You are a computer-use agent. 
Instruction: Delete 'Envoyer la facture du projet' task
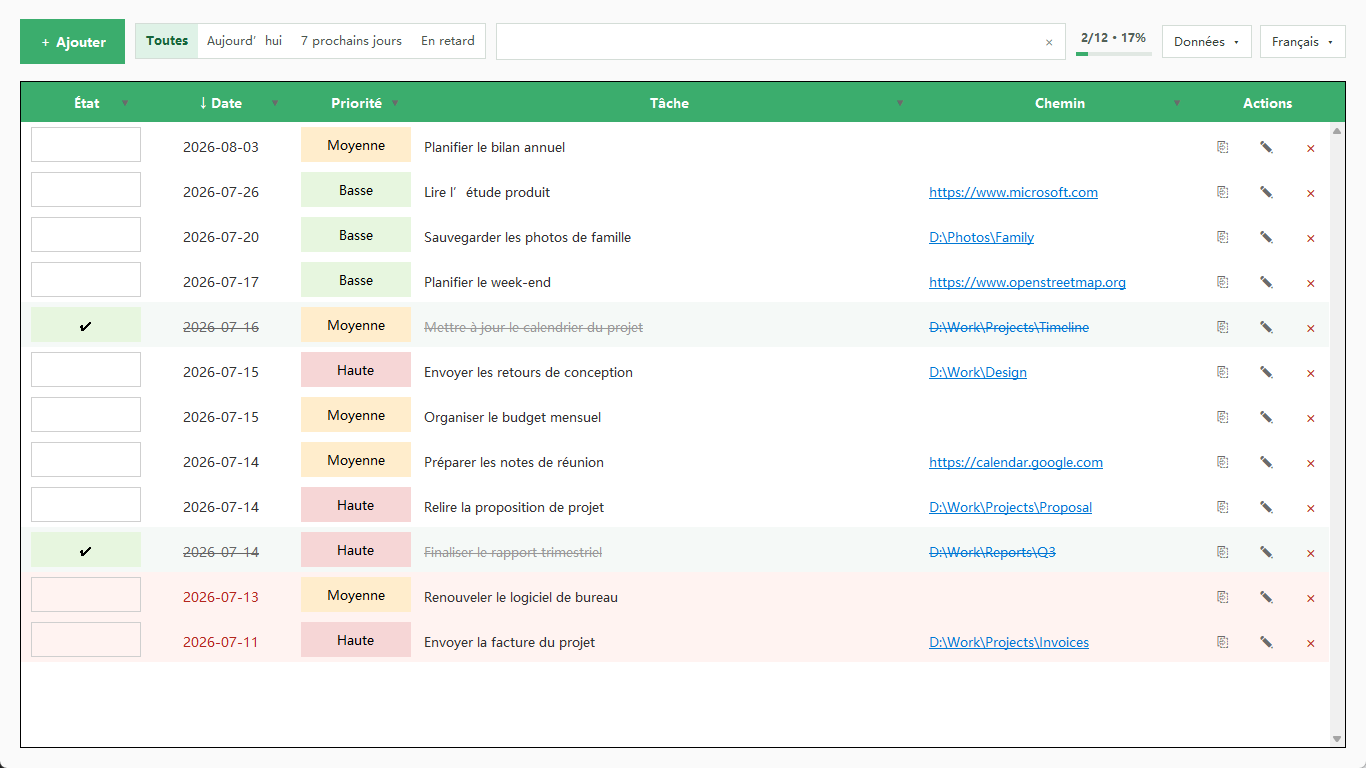(x=1310, y=643)
